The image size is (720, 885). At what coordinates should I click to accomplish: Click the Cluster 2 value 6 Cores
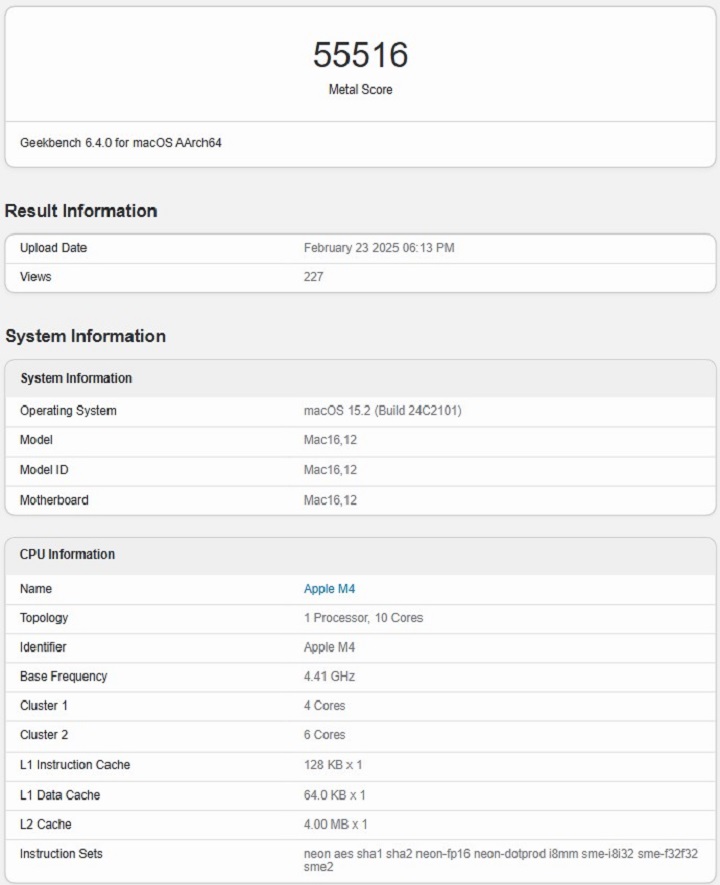pyautogui.click(x=324, y=734)
